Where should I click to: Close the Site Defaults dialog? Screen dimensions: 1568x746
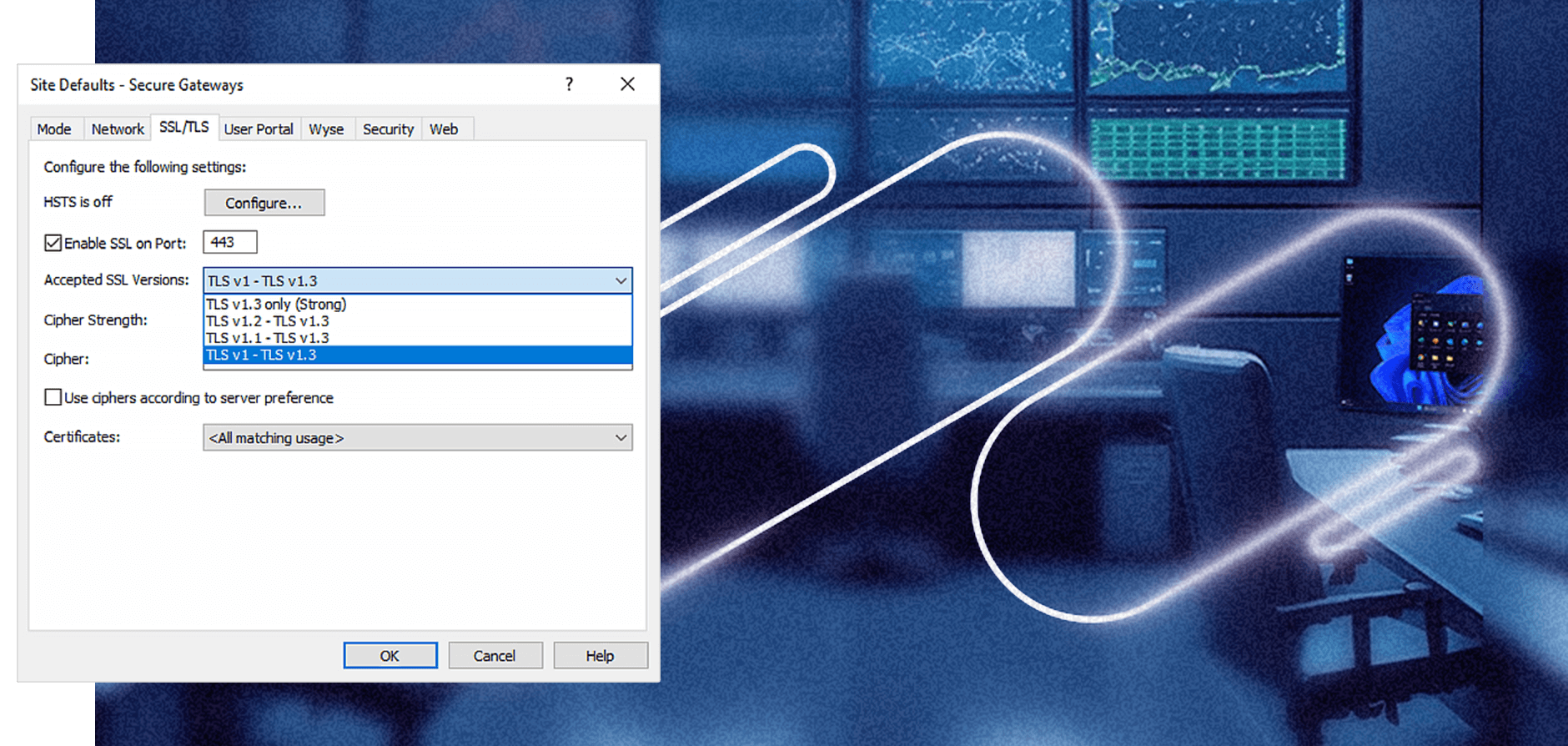tap(627, 84)
